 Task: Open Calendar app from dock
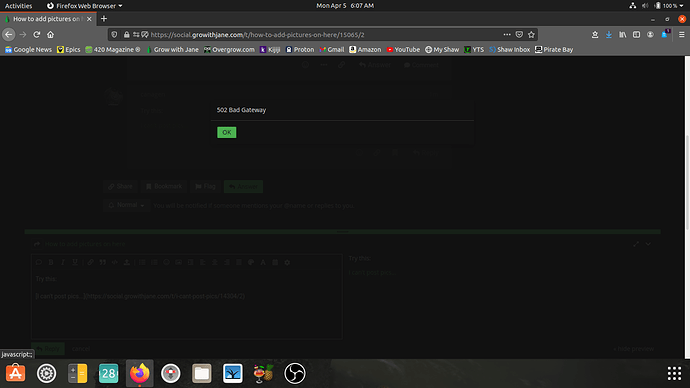[109, 373]
